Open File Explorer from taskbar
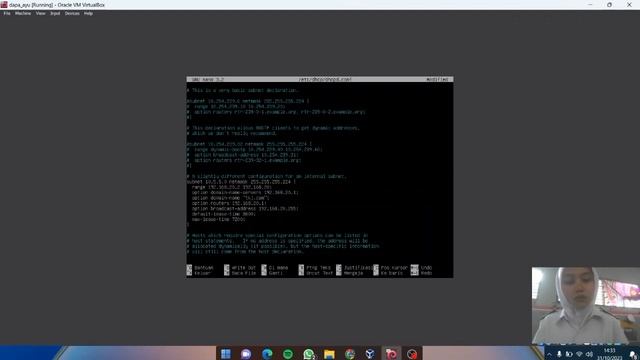 tap(329, 353)
